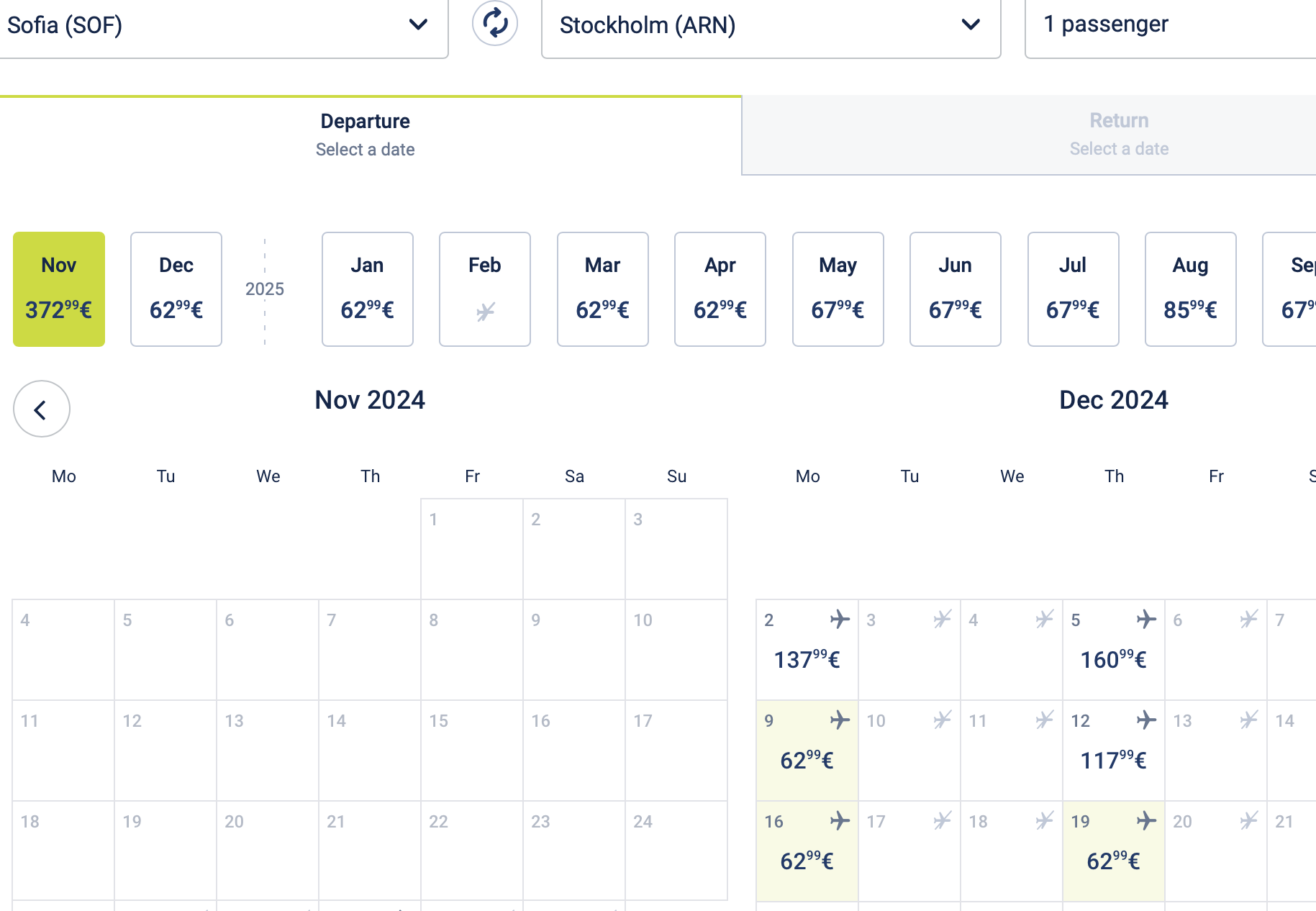Choose the Jan 2025 month tile

coord(367,289)
